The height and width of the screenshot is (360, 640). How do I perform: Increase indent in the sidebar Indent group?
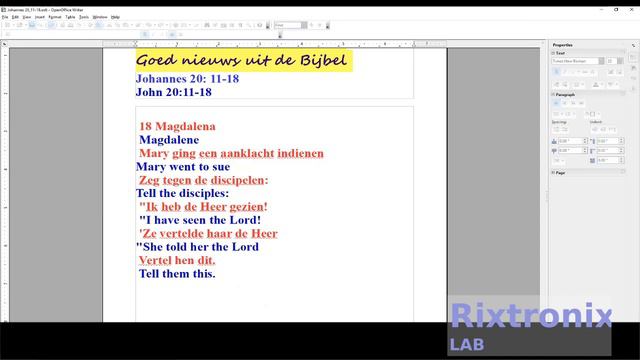click(594, 130)
